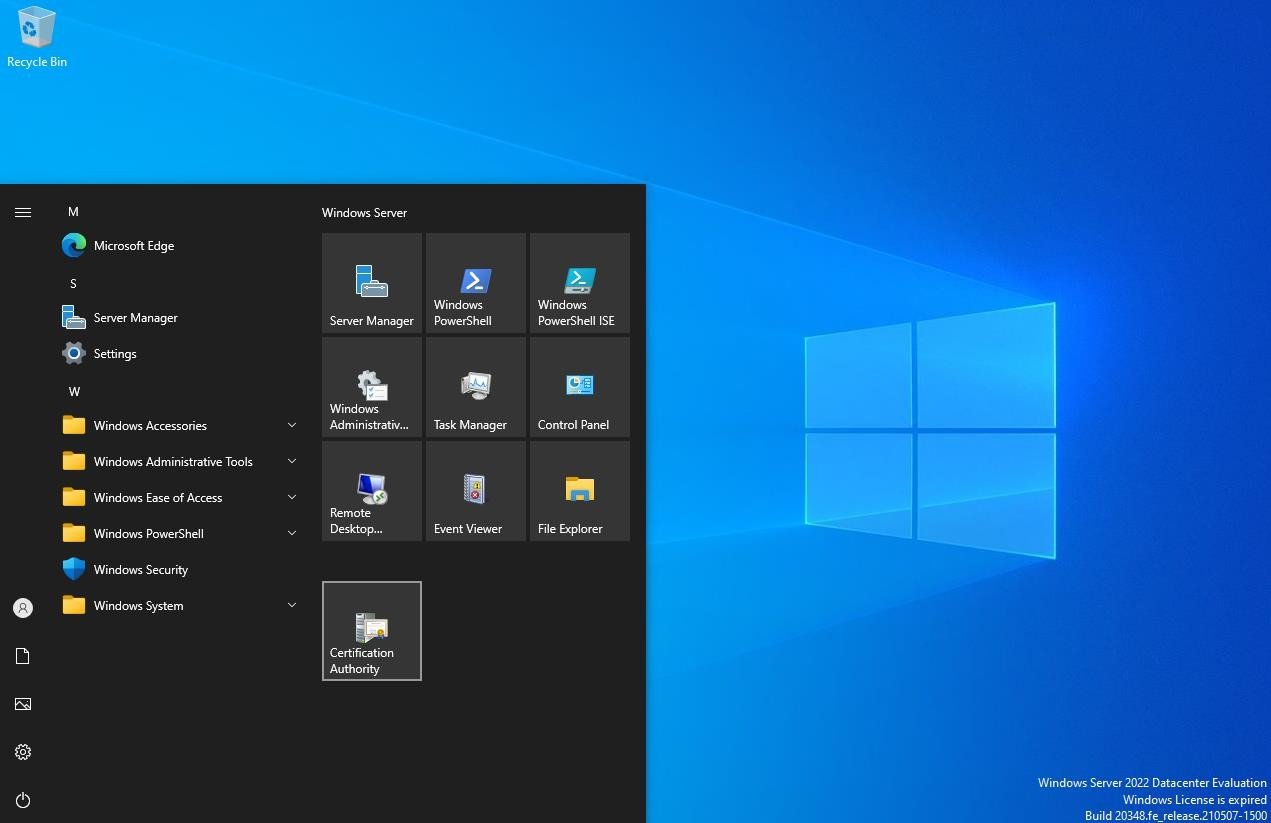Launch the Event Viewer tile
The image size is (1271, 823).
pos(476,491)
